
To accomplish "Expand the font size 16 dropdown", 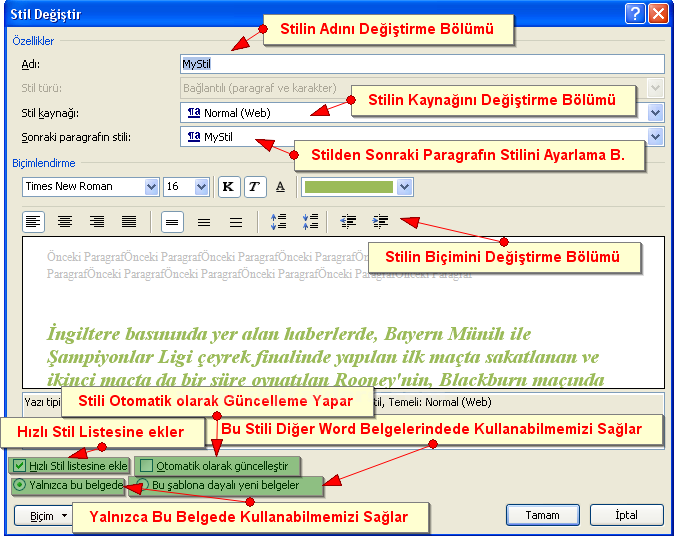I will [201, 187].
